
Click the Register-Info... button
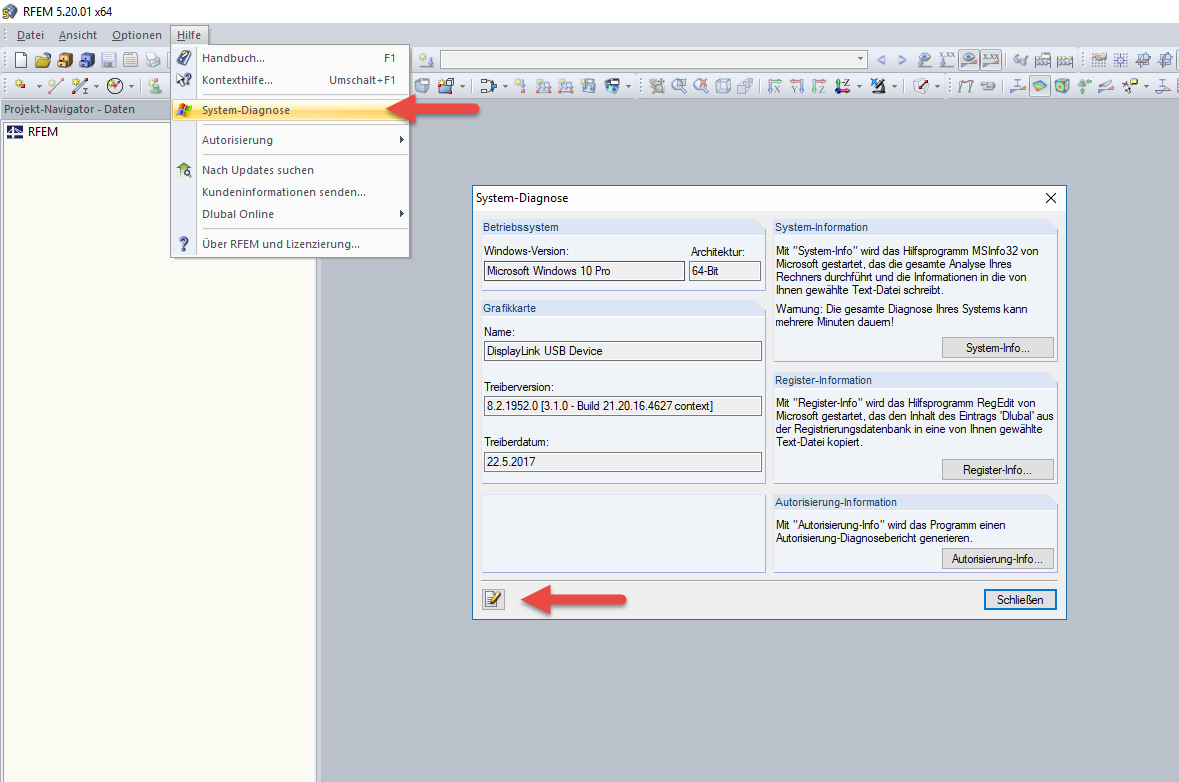pyautogui.click(x=998, y=469)
